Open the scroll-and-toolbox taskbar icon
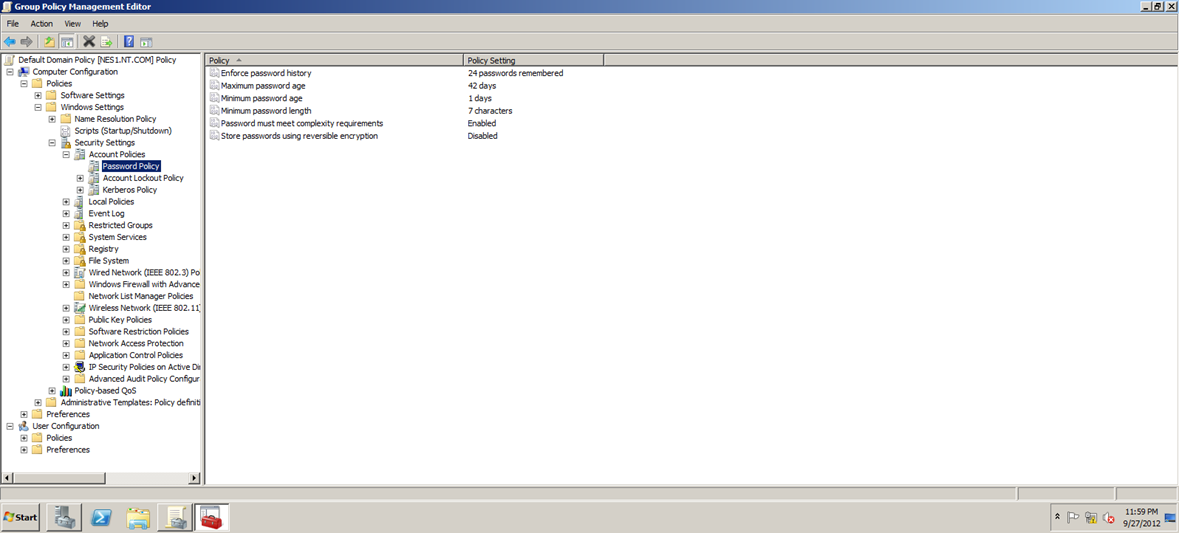The width and height of the screenshot is (1179, 533). [x=174, y=517]
